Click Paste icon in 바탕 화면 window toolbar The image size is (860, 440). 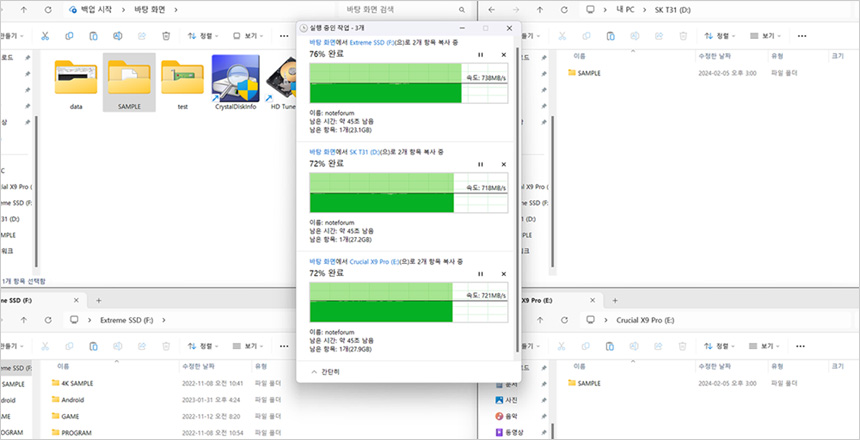93,36
